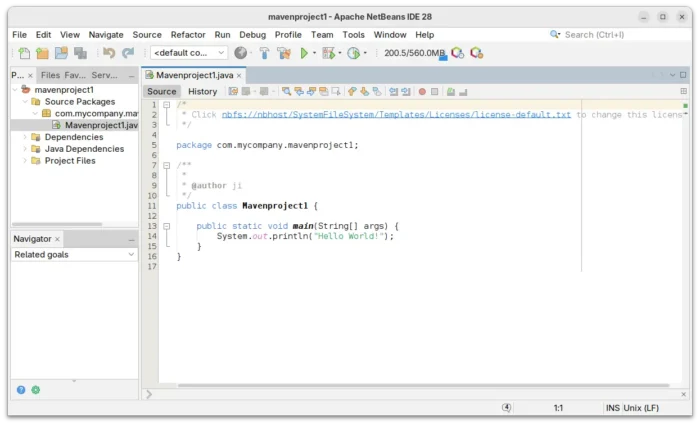Run the project with green play icon

pos(304,53)
